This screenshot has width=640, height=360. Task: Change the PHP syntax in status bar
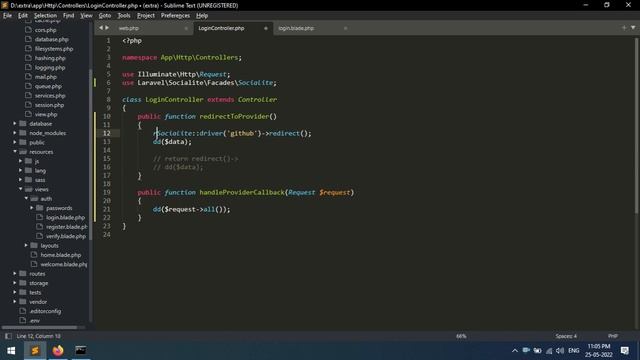(613, 336)
